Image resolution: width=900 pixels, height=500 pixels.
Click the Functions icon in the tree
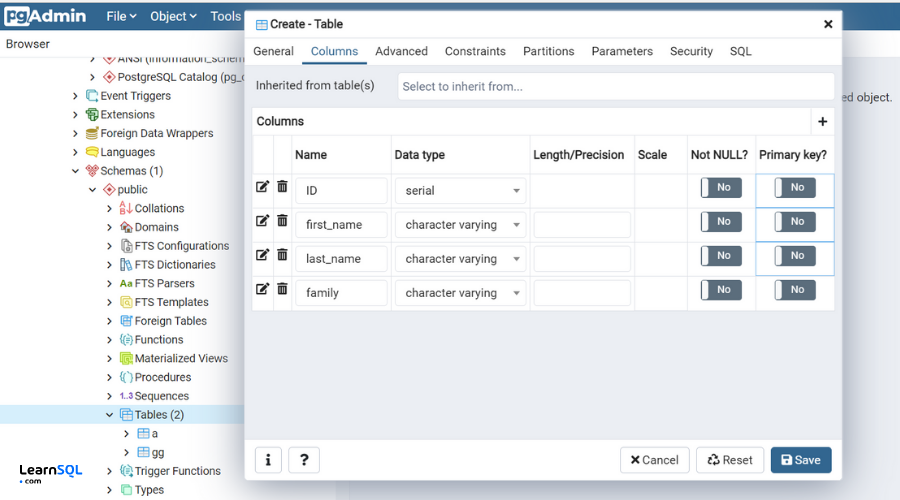pyautogui.click(x=126, y=340)
